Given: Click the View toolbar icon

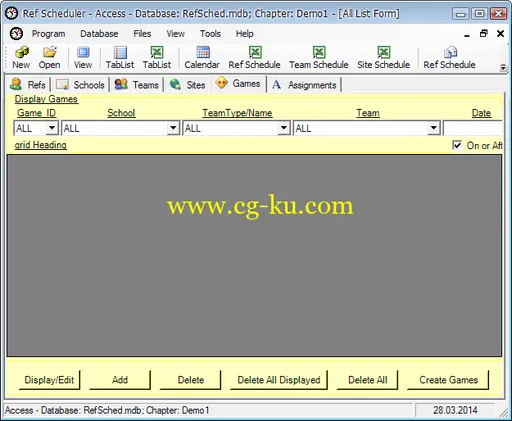Looking at the screenshot, I should (x=83, y=52).
